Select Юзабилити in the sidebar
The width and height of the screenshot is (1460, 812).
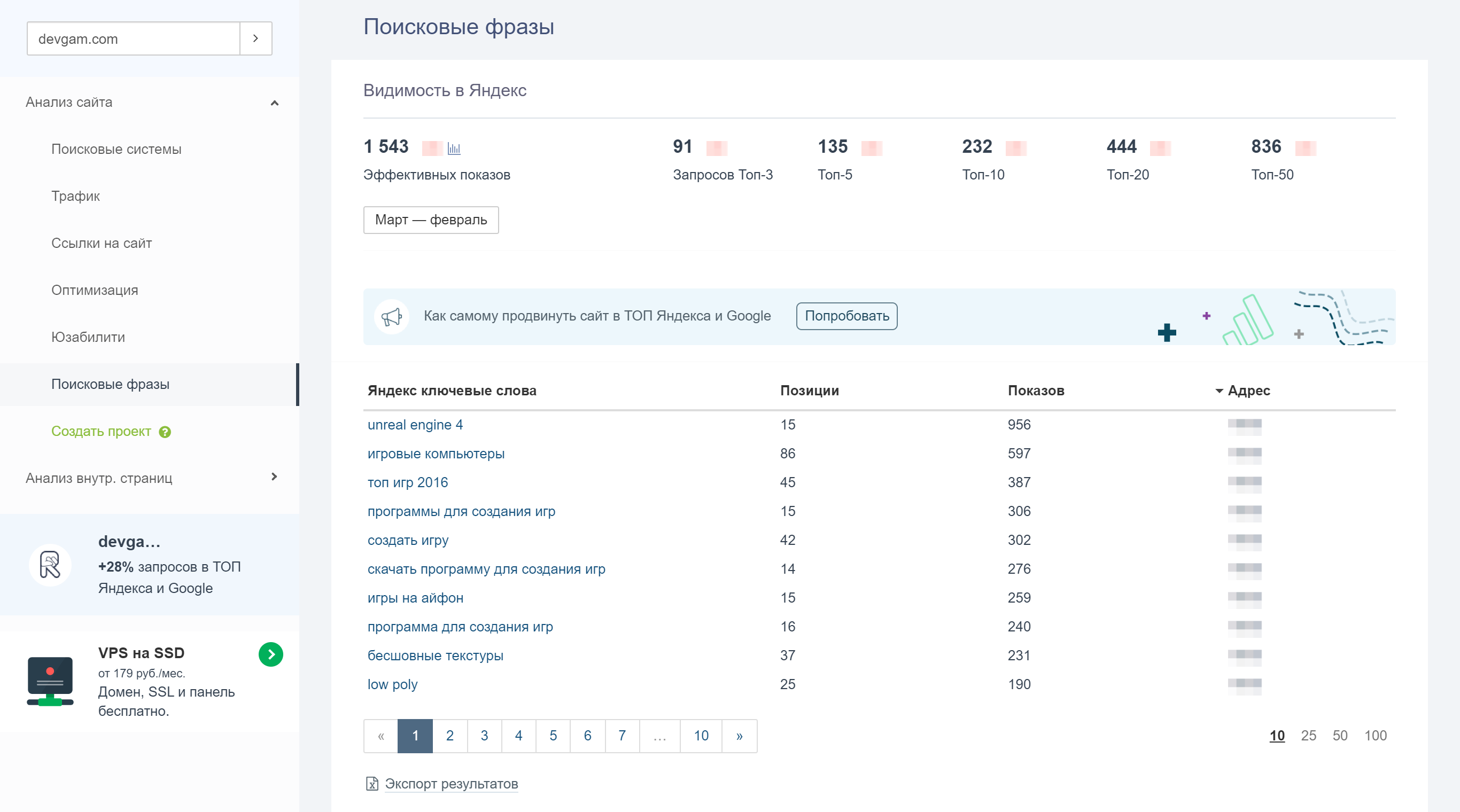pos(88,337)
